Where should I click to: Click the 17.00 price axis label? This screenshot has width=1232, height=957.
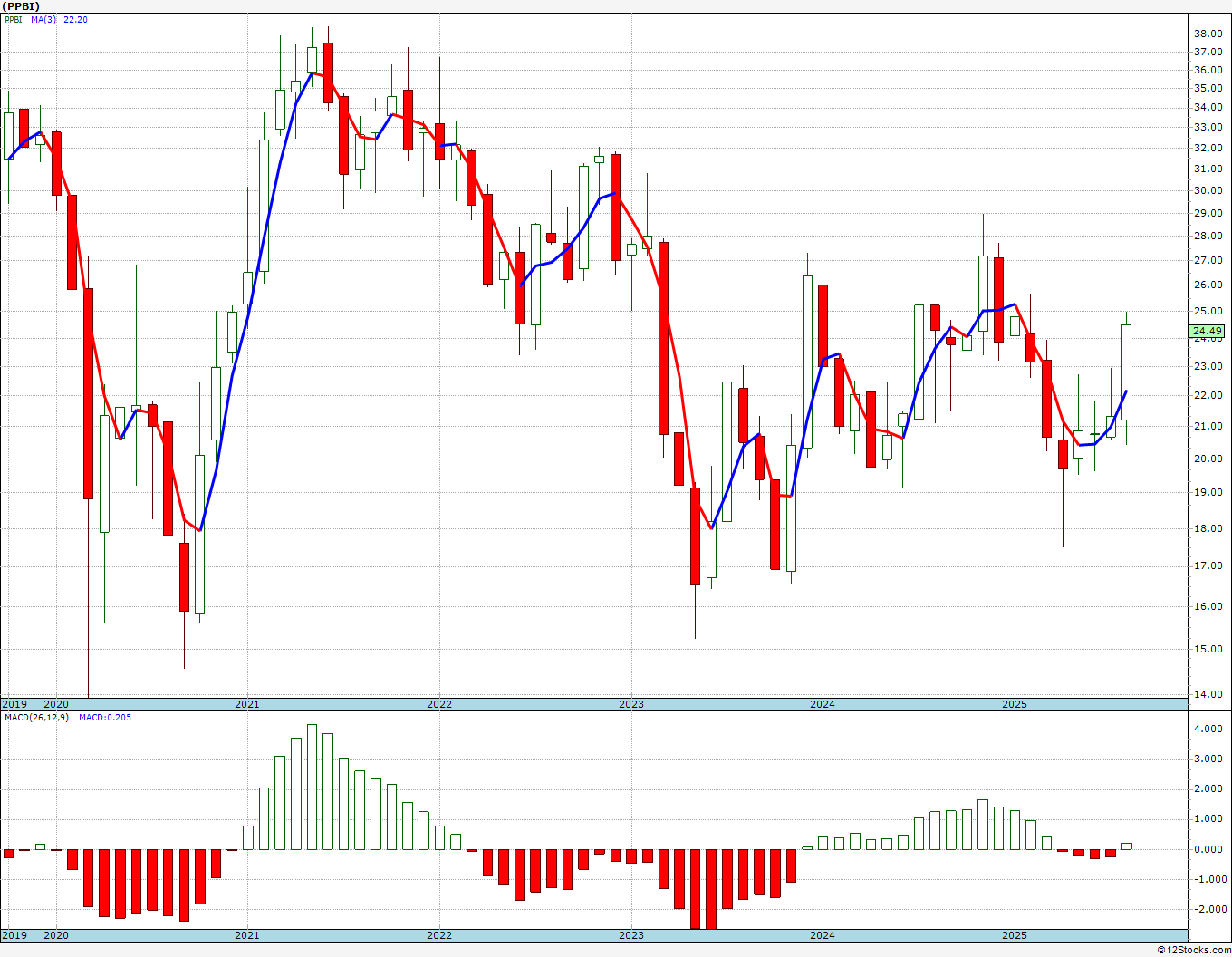1208,566
